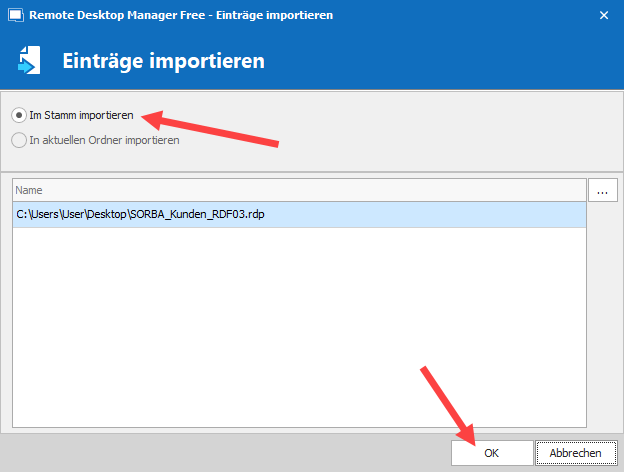The image size is (624, 472).
Task: Click the blank space right of the radio options
Action: point(450,128)
